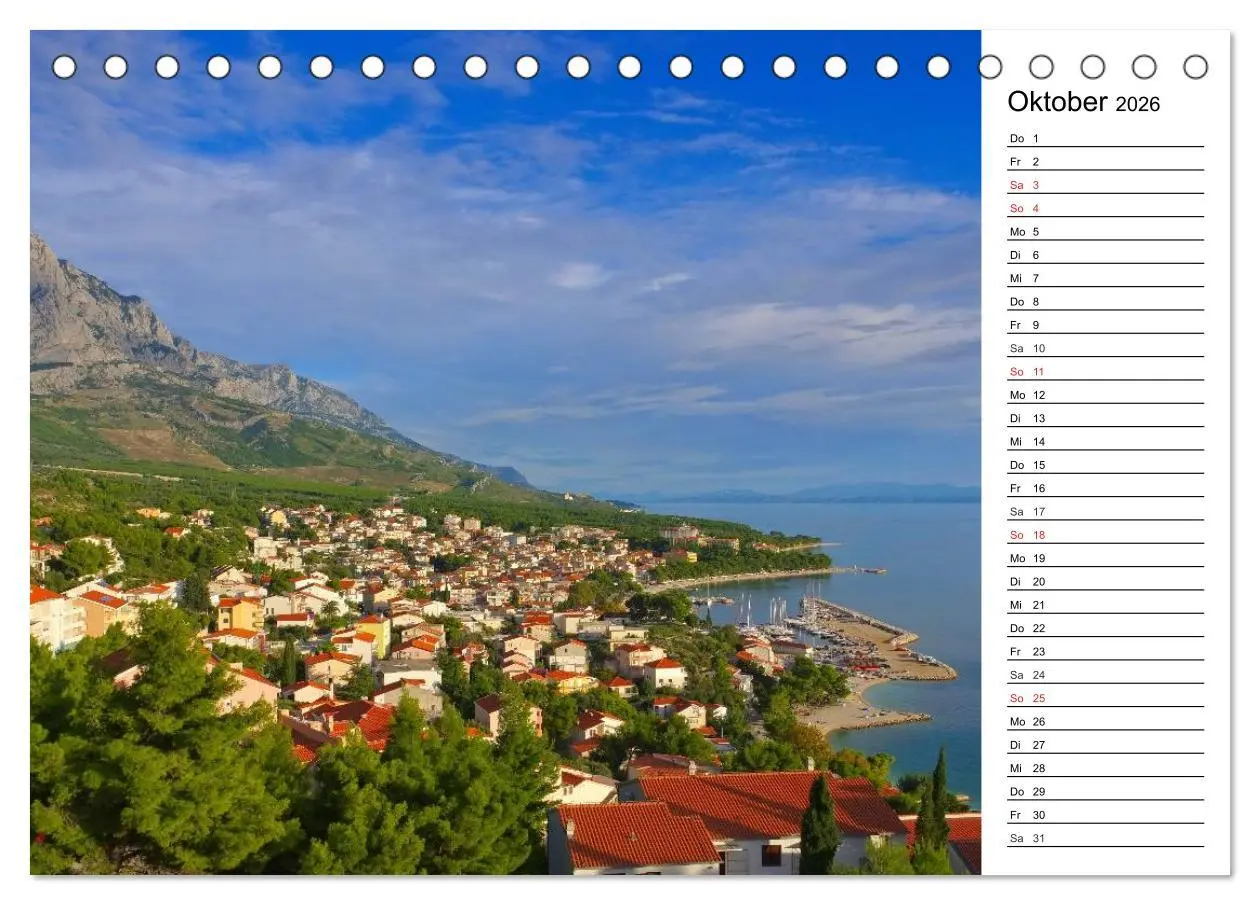Select the red 'Sa 3' date row
The height and width of the screenshot is (905, 1260).
1105,185
